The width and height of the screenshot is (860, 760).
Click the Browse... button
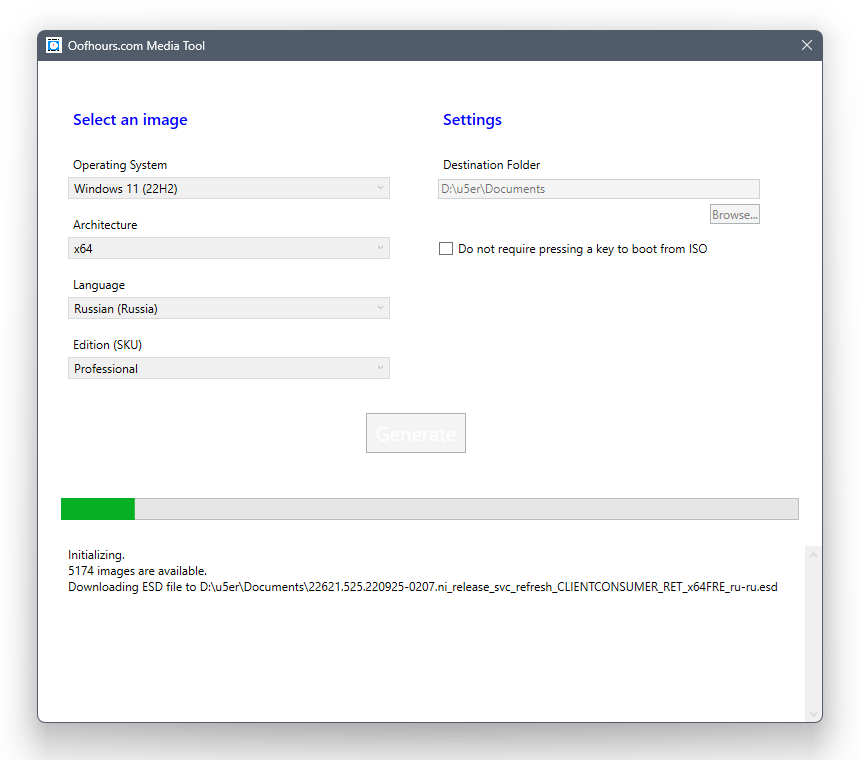[734, 214]
